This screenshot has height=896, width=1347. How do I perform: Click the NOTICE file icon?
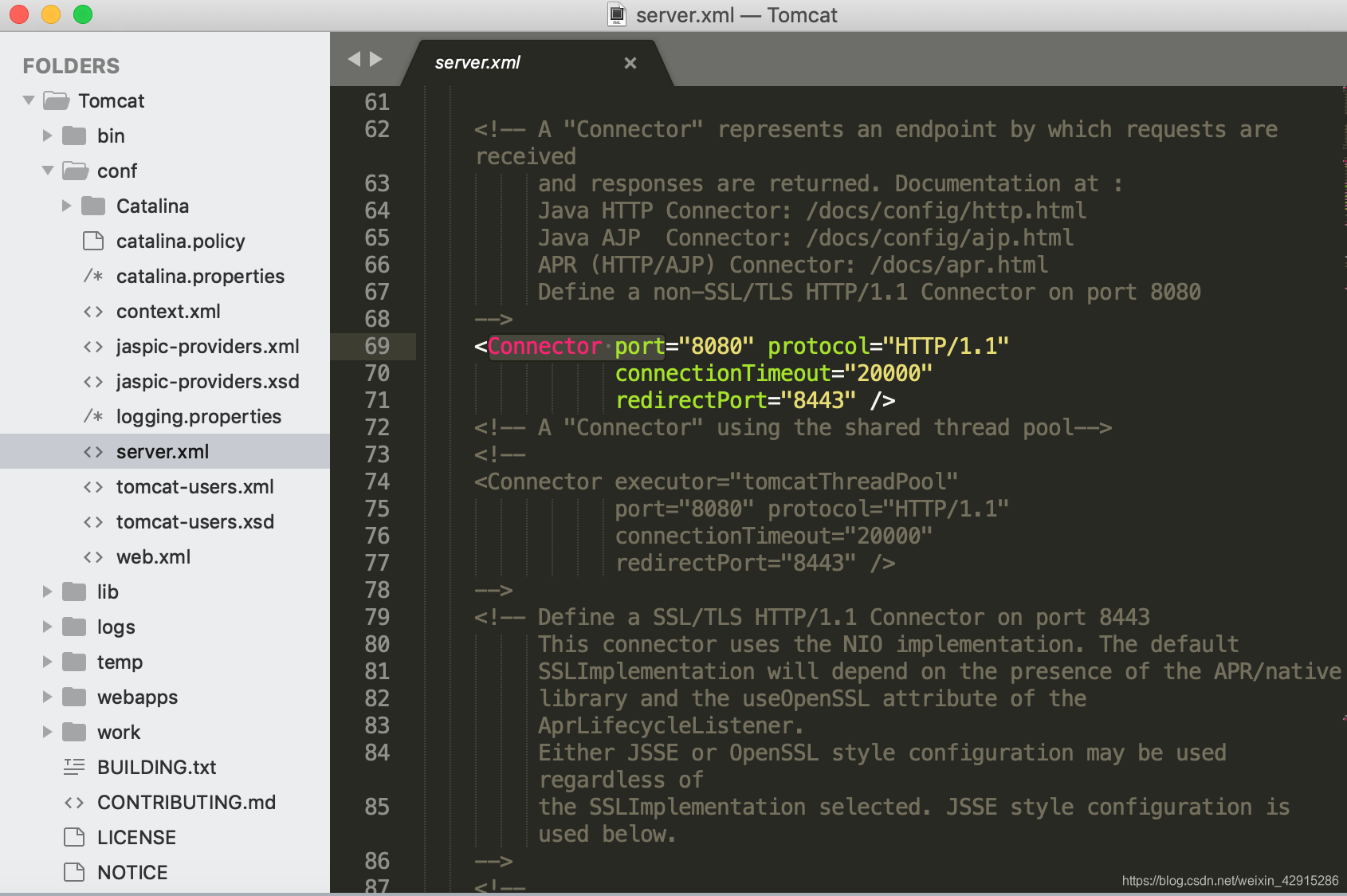74,872
